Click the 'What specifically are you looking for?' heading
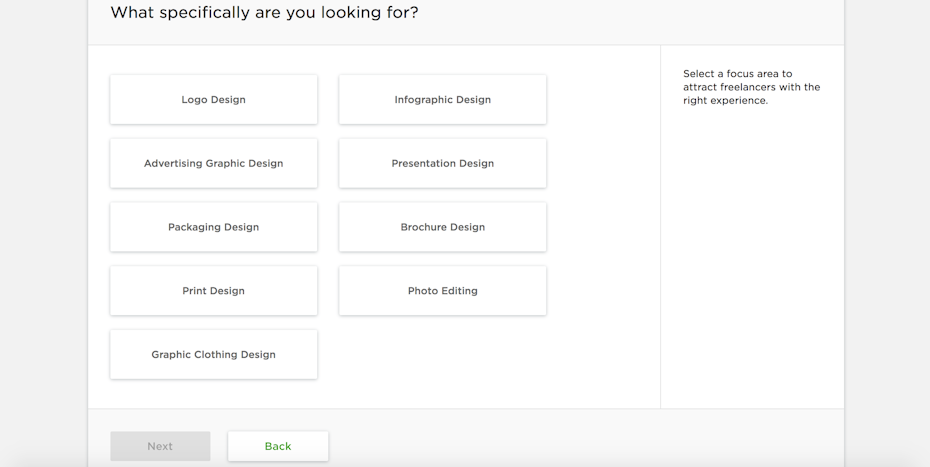Screen dimensions: 930x467 click(264, 13)
